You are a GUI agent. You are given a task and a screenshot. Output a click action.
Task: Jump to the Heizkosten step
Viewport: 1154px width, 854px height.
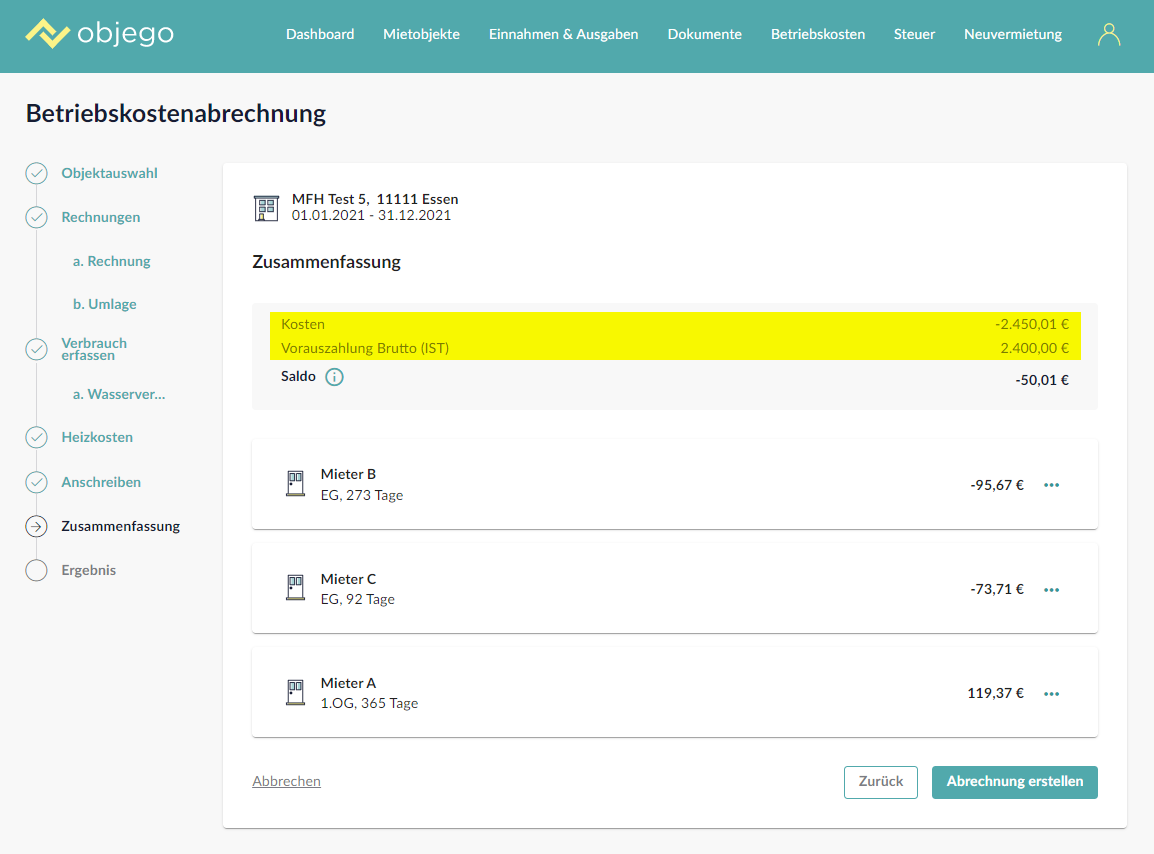[97, 437]
